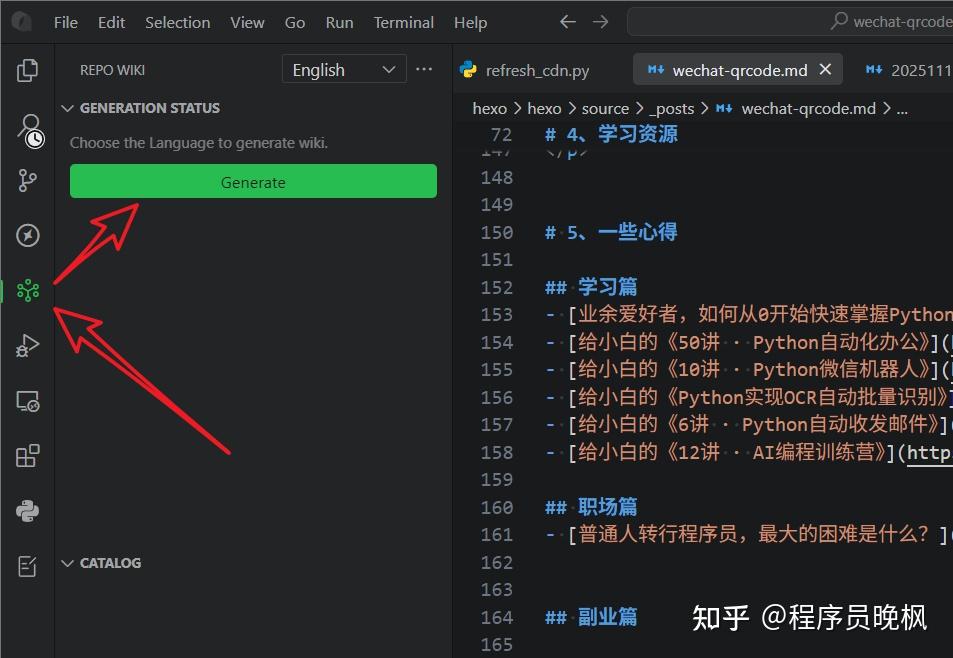Open the more actions ellipsis in Repo Wiki panel

424,69
